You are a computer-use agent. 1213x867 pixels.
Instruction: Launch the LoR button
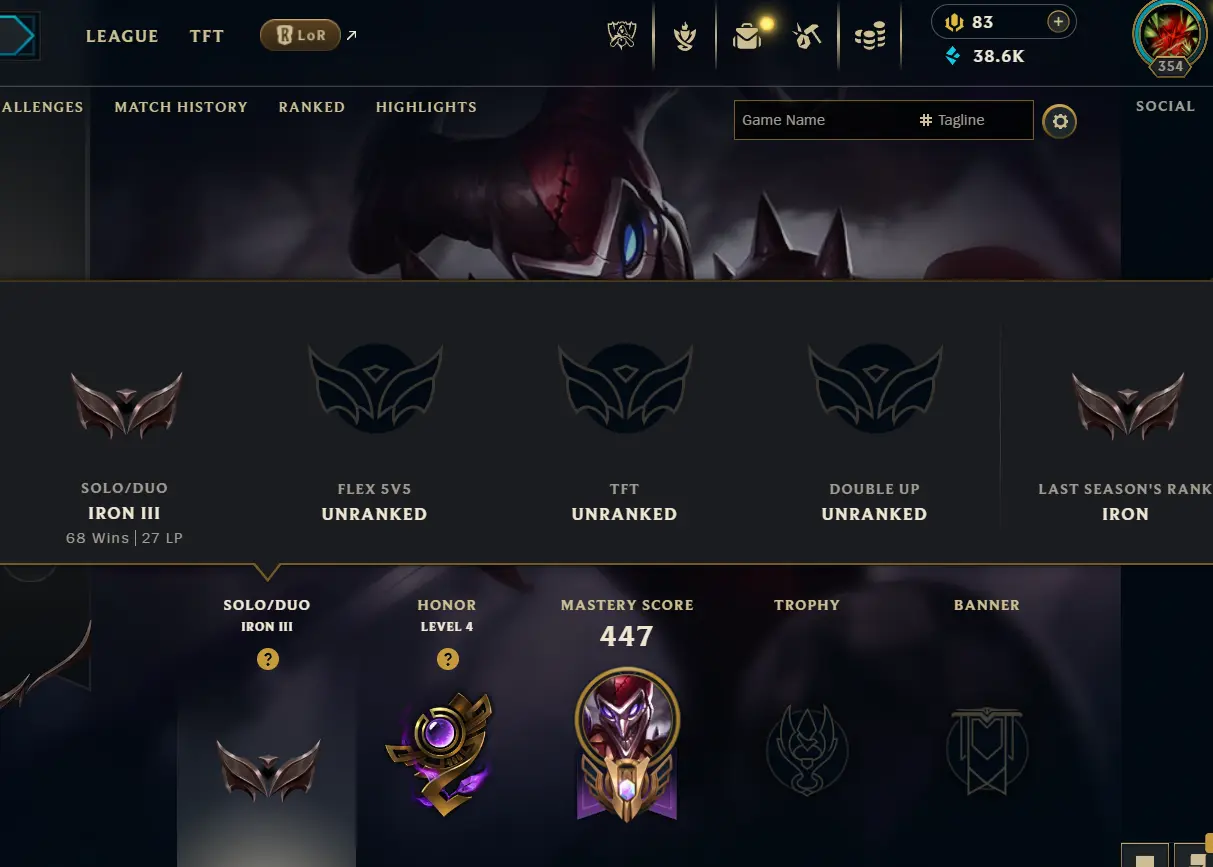pyautogui.click(x=300, y=35)
